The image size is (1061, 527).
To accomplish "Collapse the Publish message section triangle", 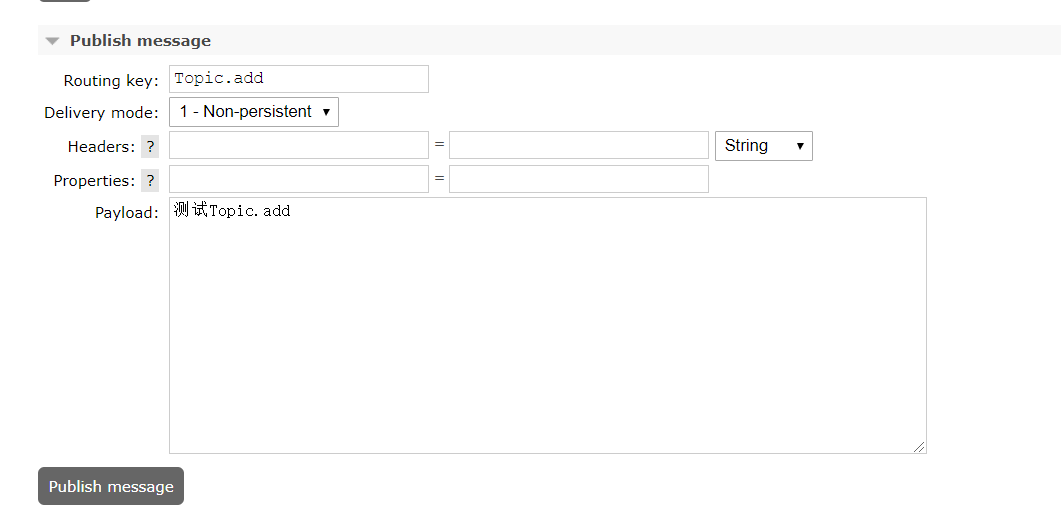I will (53, 42).
